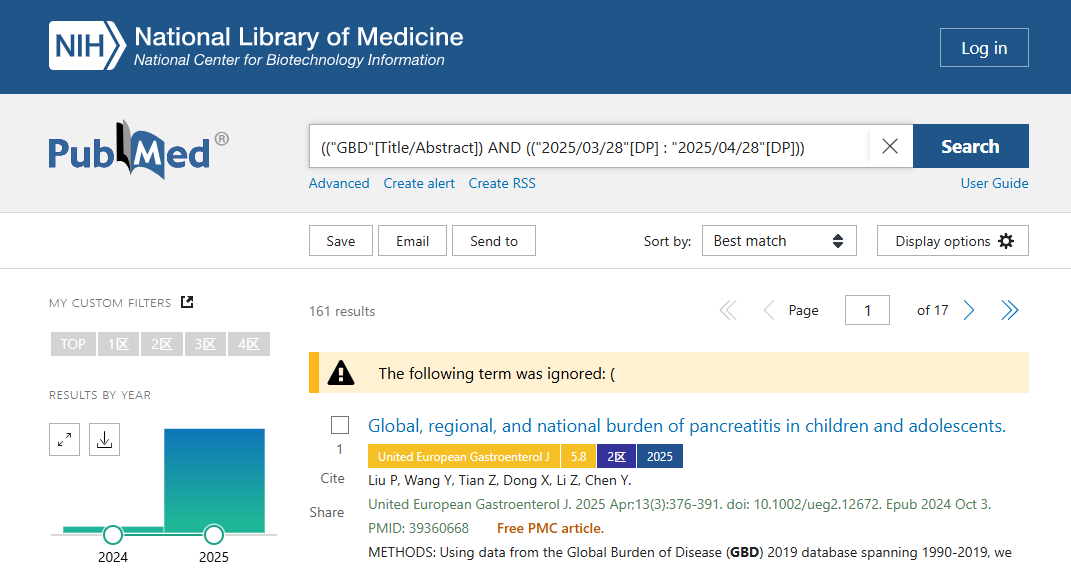Expand Display options with gear
This screenshot has width=1071, height=571.
[953, 241]
